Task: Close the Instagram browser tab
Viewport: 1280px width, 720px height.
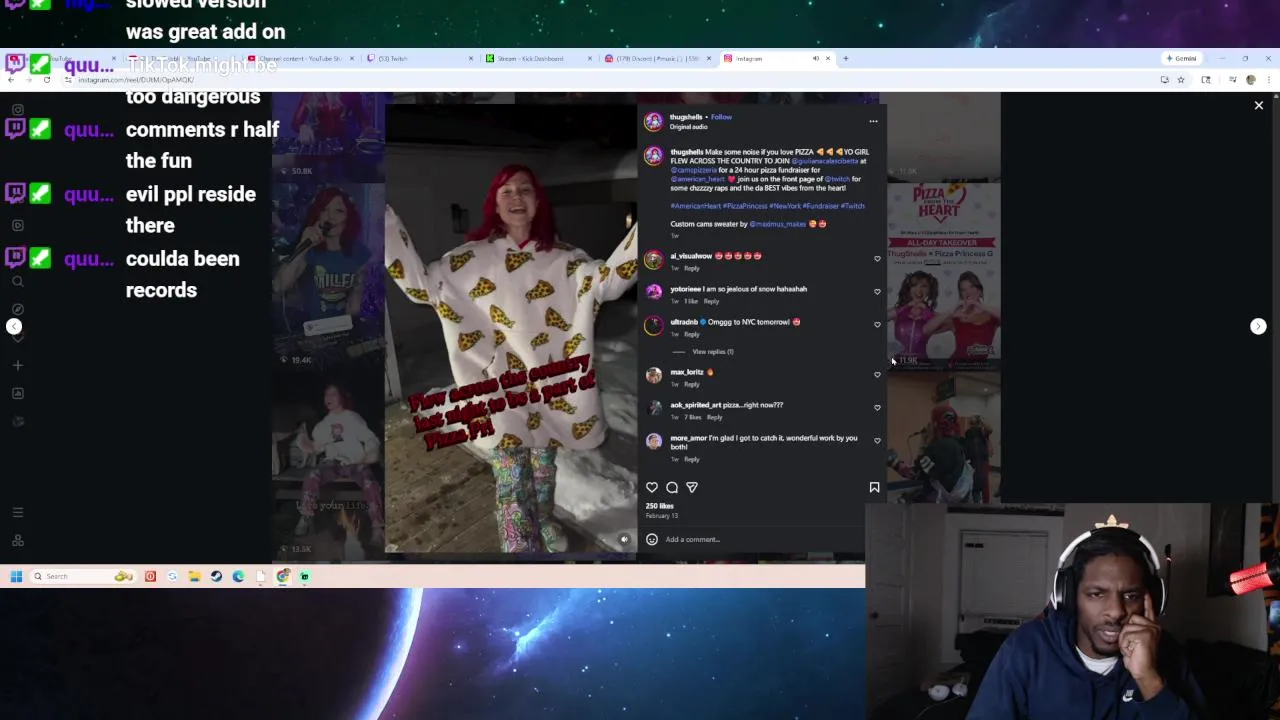Action: 828,58
